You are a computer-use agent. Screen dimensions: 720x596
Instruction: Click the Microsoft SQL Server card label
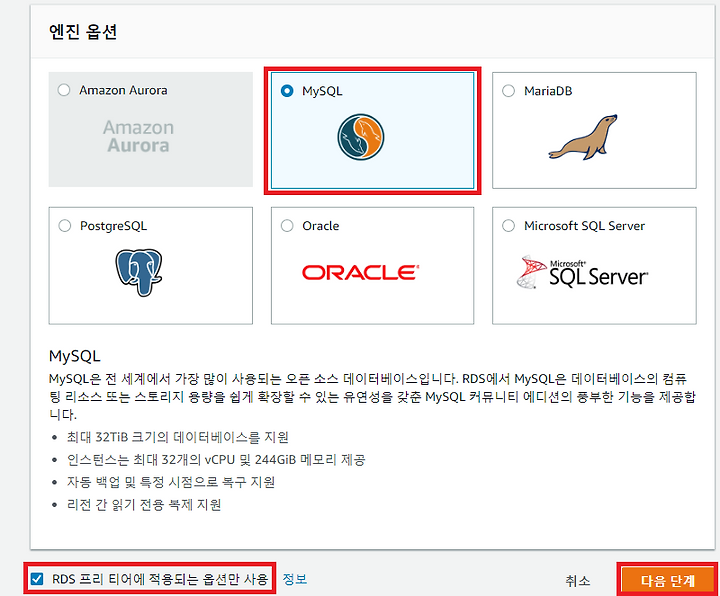(x=585, y=226)
